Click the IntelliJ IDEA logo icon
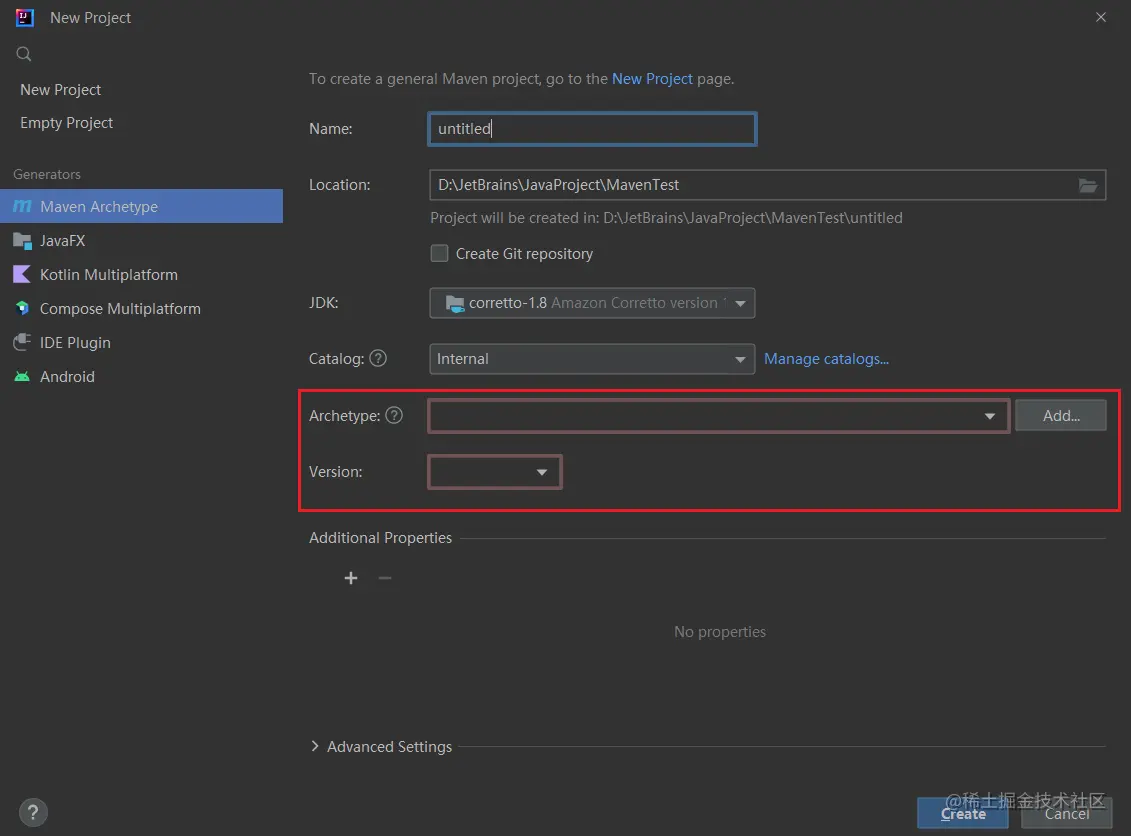The height and width of the screenshot is (836, 1131). point(25,17)
